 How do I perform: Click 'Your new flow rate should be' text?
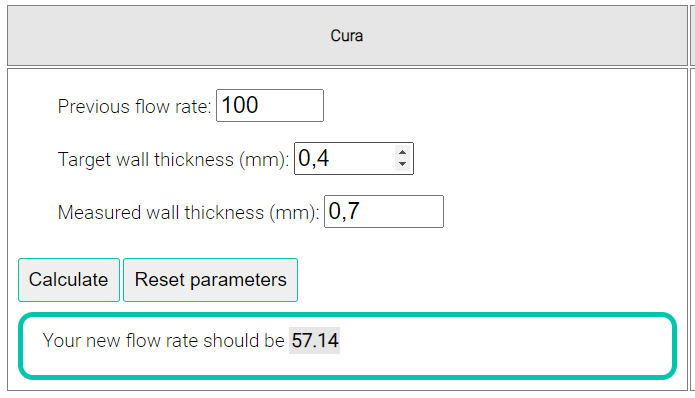(164, 340)
